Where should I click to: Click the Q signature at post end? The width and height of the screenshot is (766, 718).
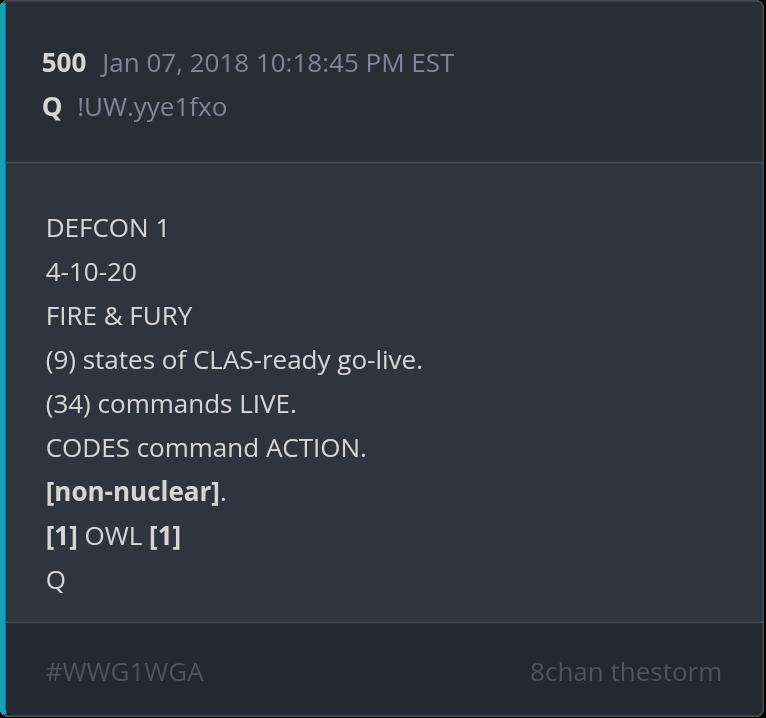tap(55, 580)
